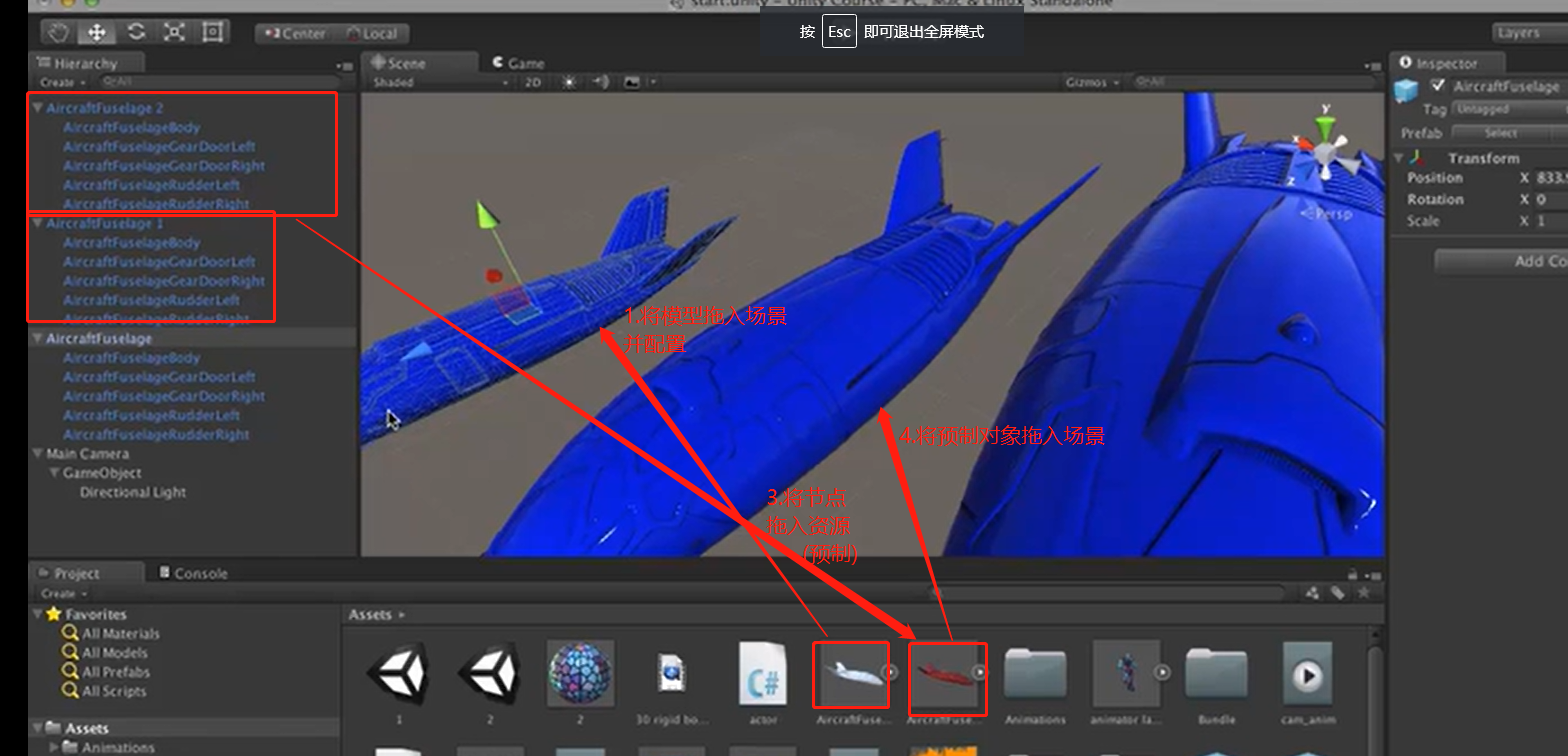The image size is (1568, 756).
Task: Collapse the Transform component
Action: click(1398, 158)
